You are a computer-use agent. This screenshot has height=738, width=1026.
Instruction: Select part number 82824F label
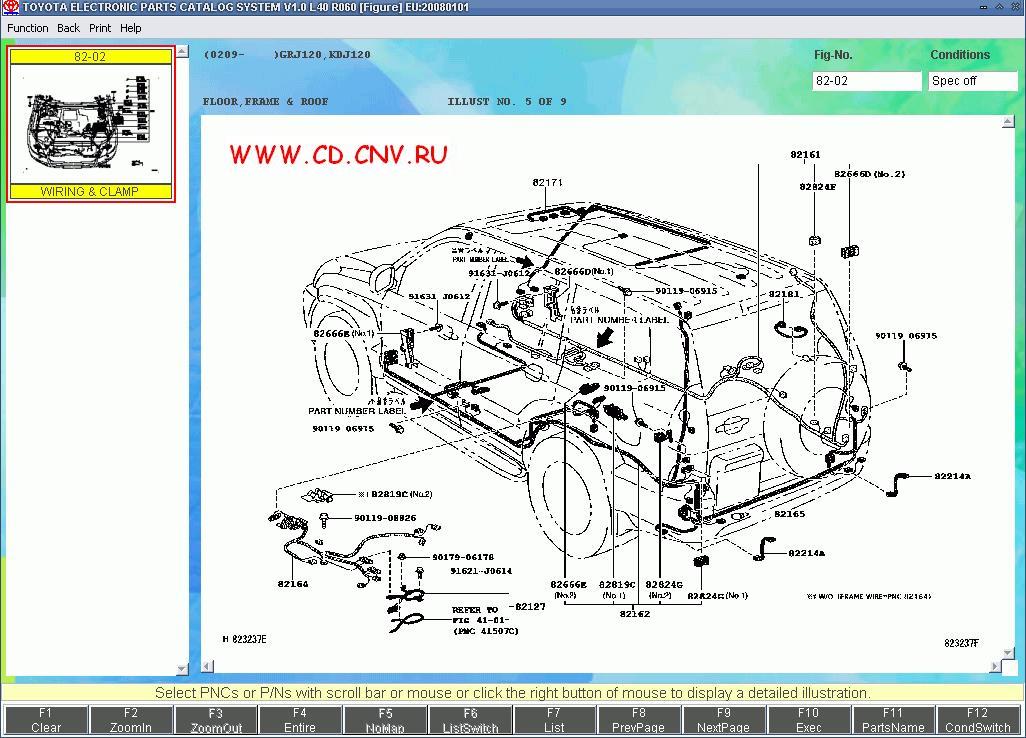tap(817, 186)
